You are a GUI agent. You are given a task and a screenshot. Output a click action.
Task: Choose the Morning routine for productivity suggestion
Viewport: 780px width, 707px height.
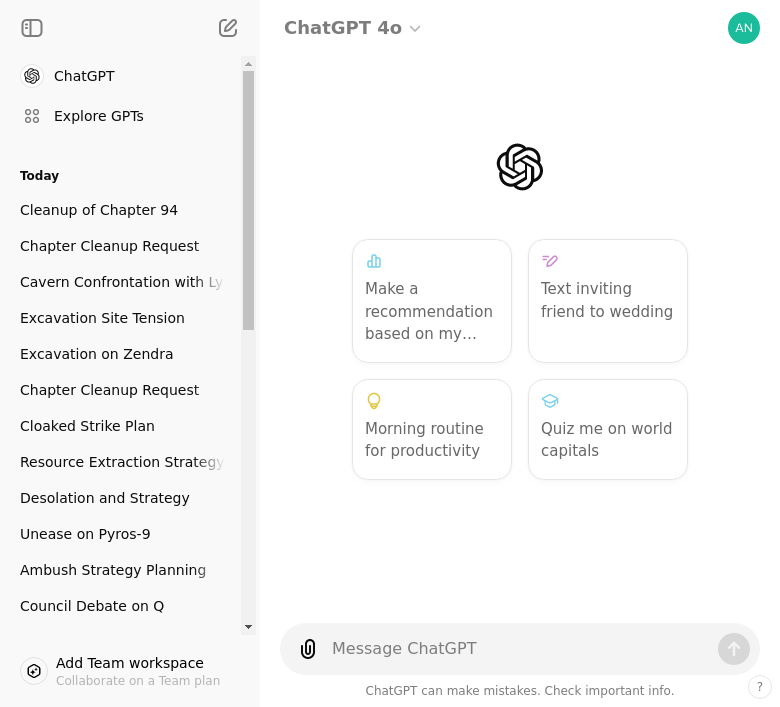point(432,429)
